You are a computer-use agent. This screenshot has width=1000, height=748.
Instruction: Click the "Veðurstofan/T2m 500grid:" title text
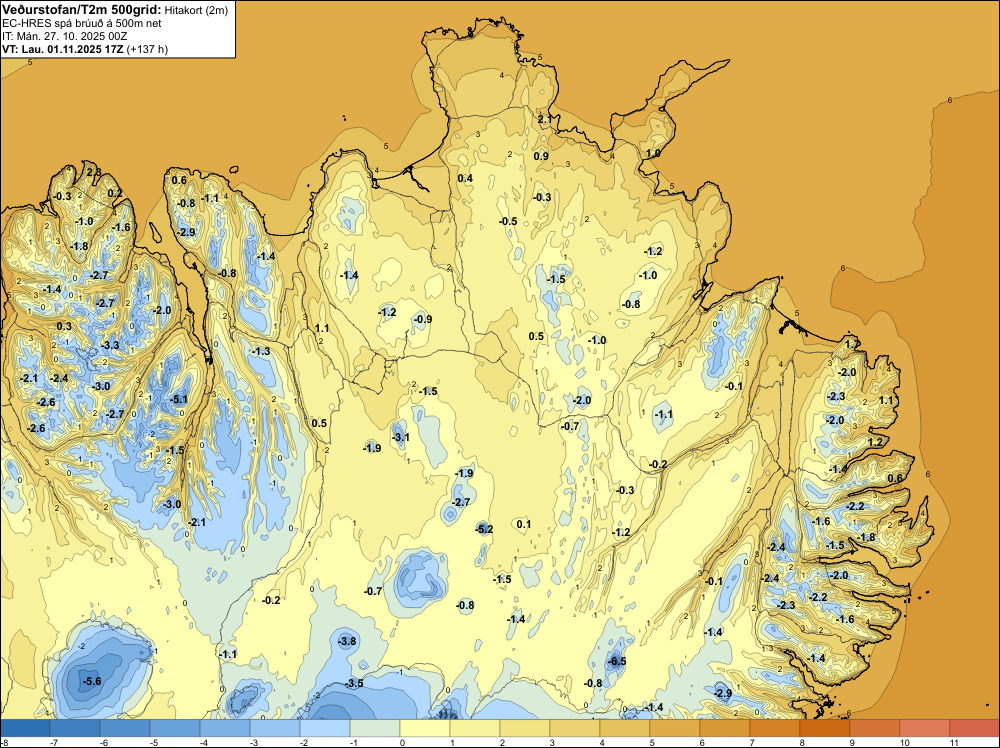(82, 9)
